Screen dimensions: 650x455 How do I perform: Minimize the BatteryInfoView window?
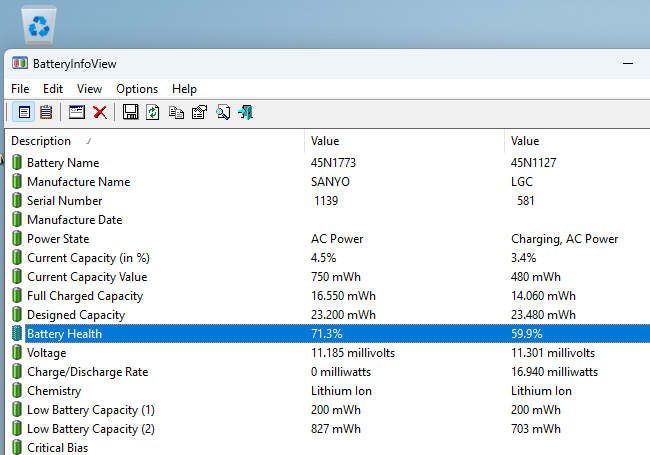(x=628, y=63)
